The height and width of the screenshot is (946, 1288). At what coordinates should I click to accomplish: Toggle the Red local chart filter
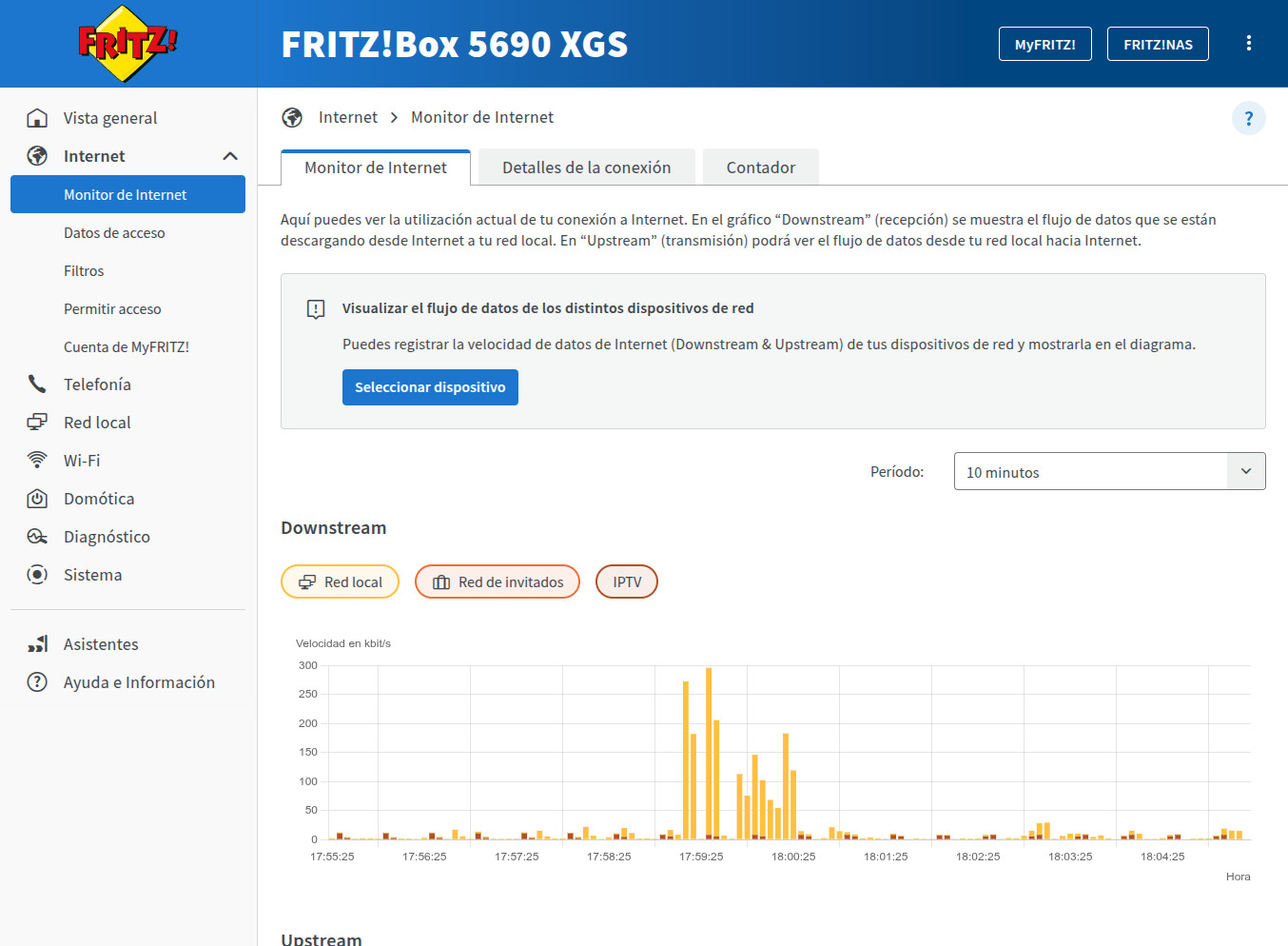pos(340,581)
